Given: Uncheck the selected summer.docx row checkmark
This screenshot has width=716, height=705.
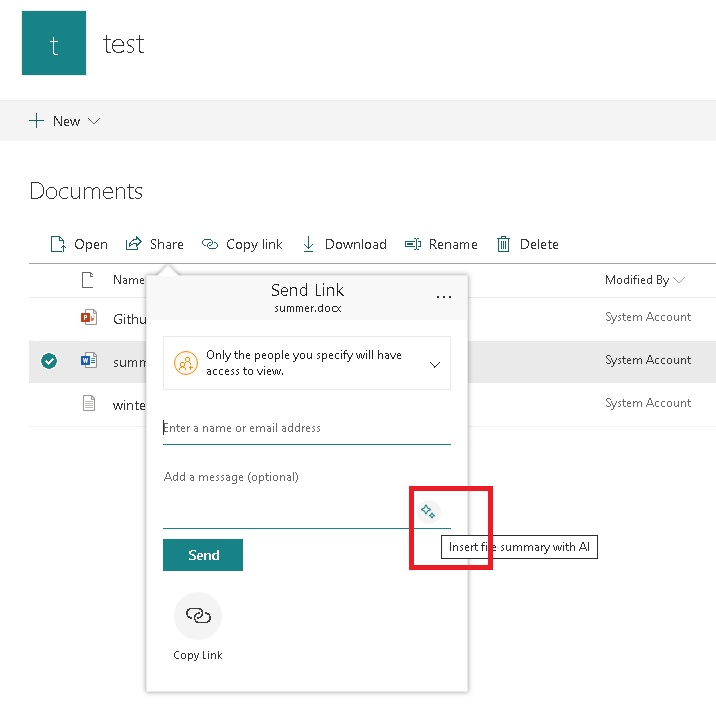Looking at the screenshot, I should pos(49,361).
